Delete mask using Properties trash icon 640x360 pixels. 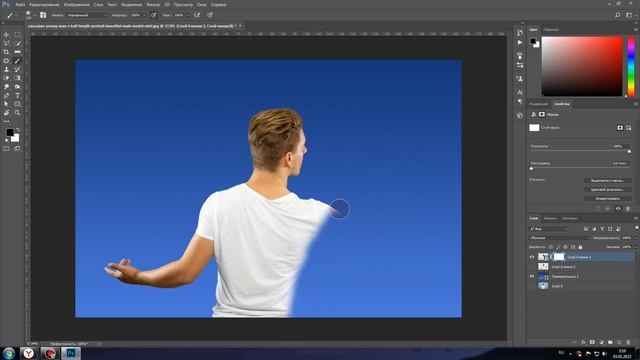coord(628,209)
